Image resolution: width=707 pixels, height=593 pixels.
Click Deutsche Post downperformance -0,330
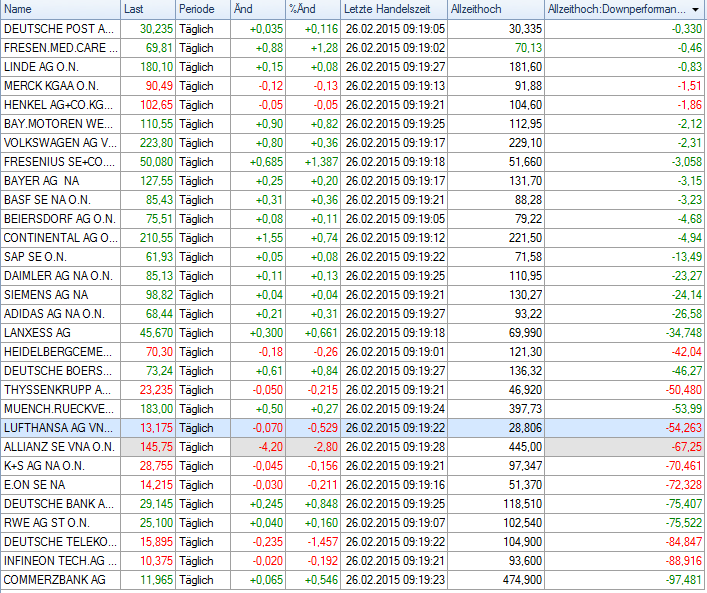click(686, 29)
